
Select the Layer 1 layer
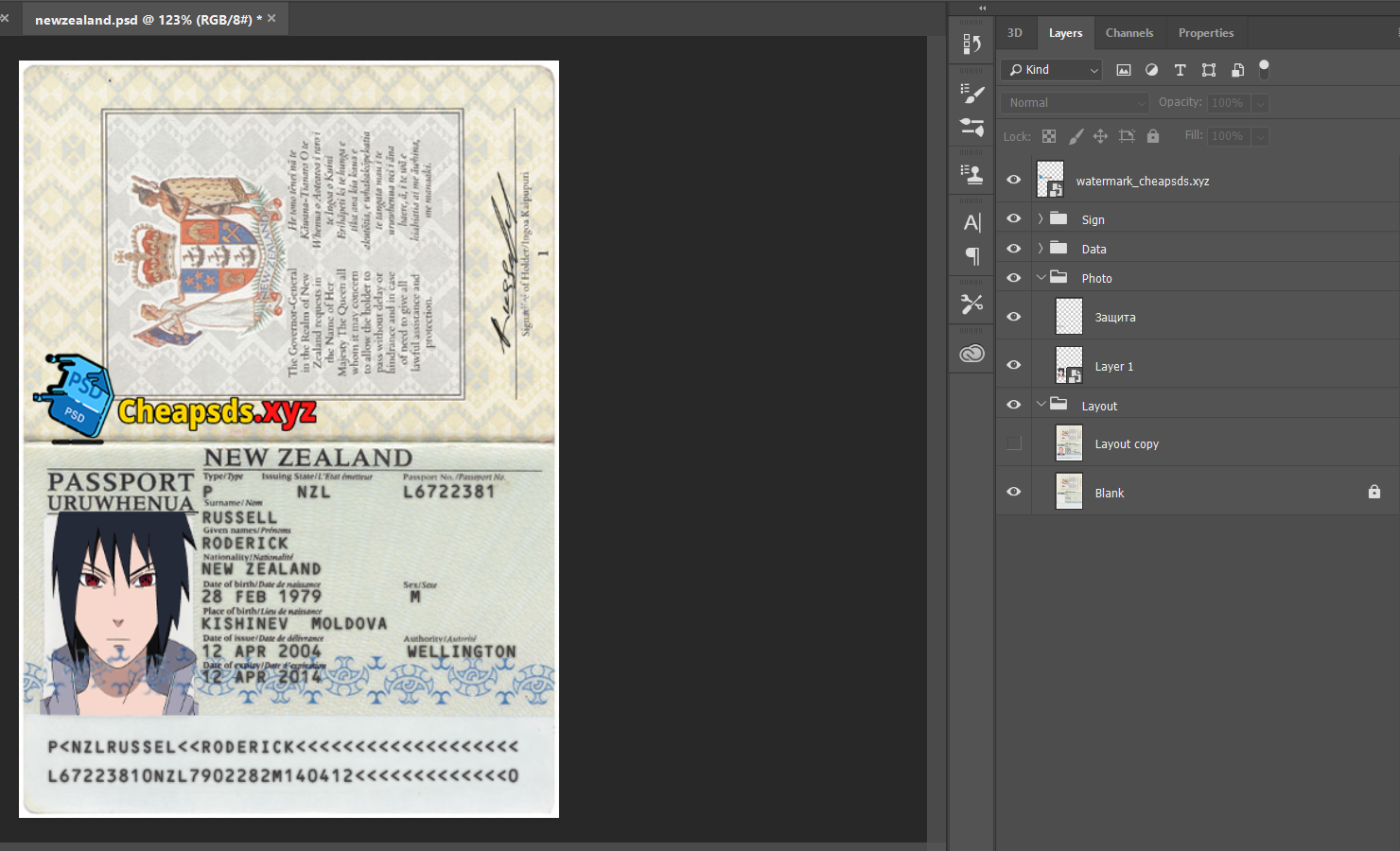pos(1113,366)
